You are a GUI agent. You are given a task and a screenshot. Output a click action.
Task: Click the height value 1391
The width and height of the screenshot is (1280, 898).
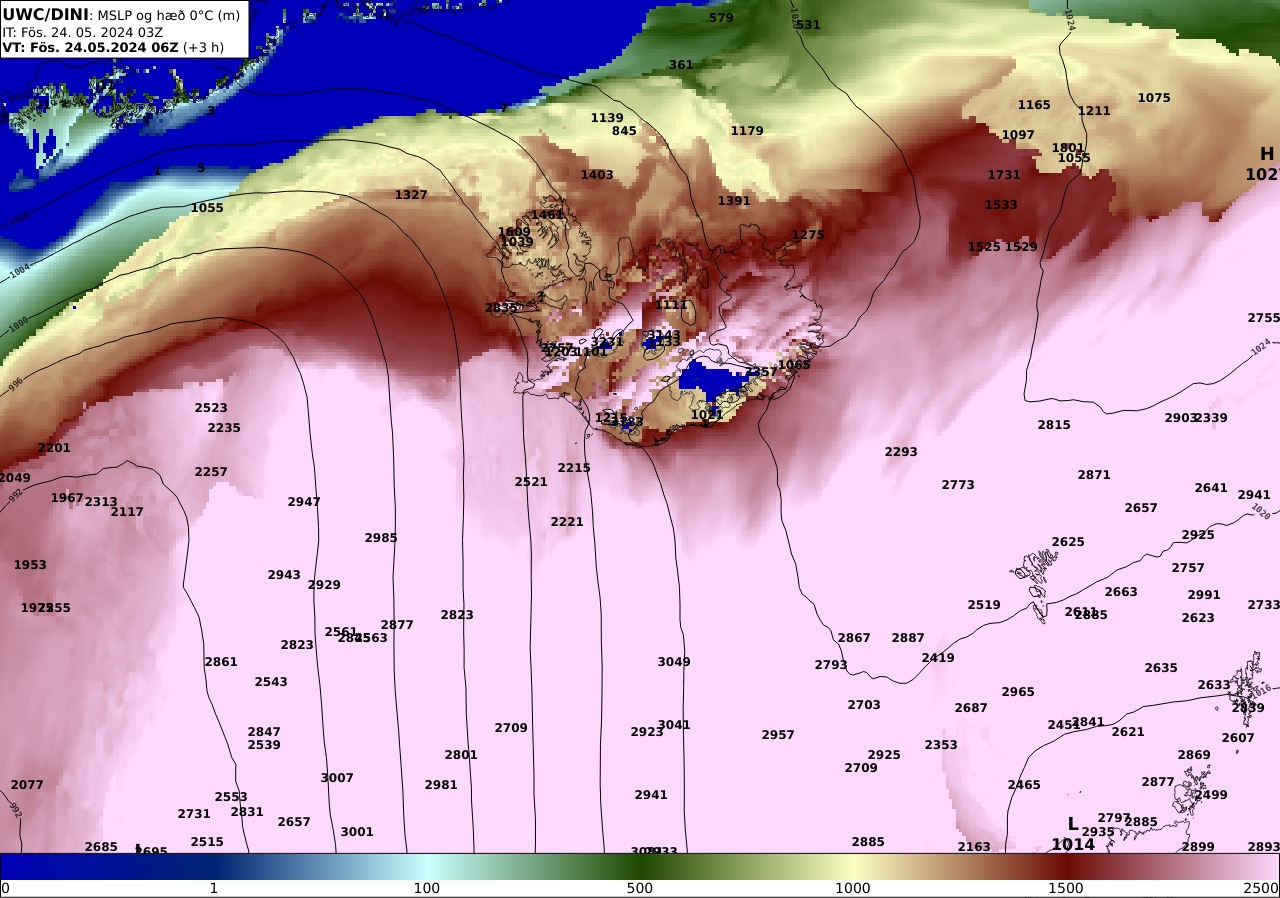pos(734,201)
